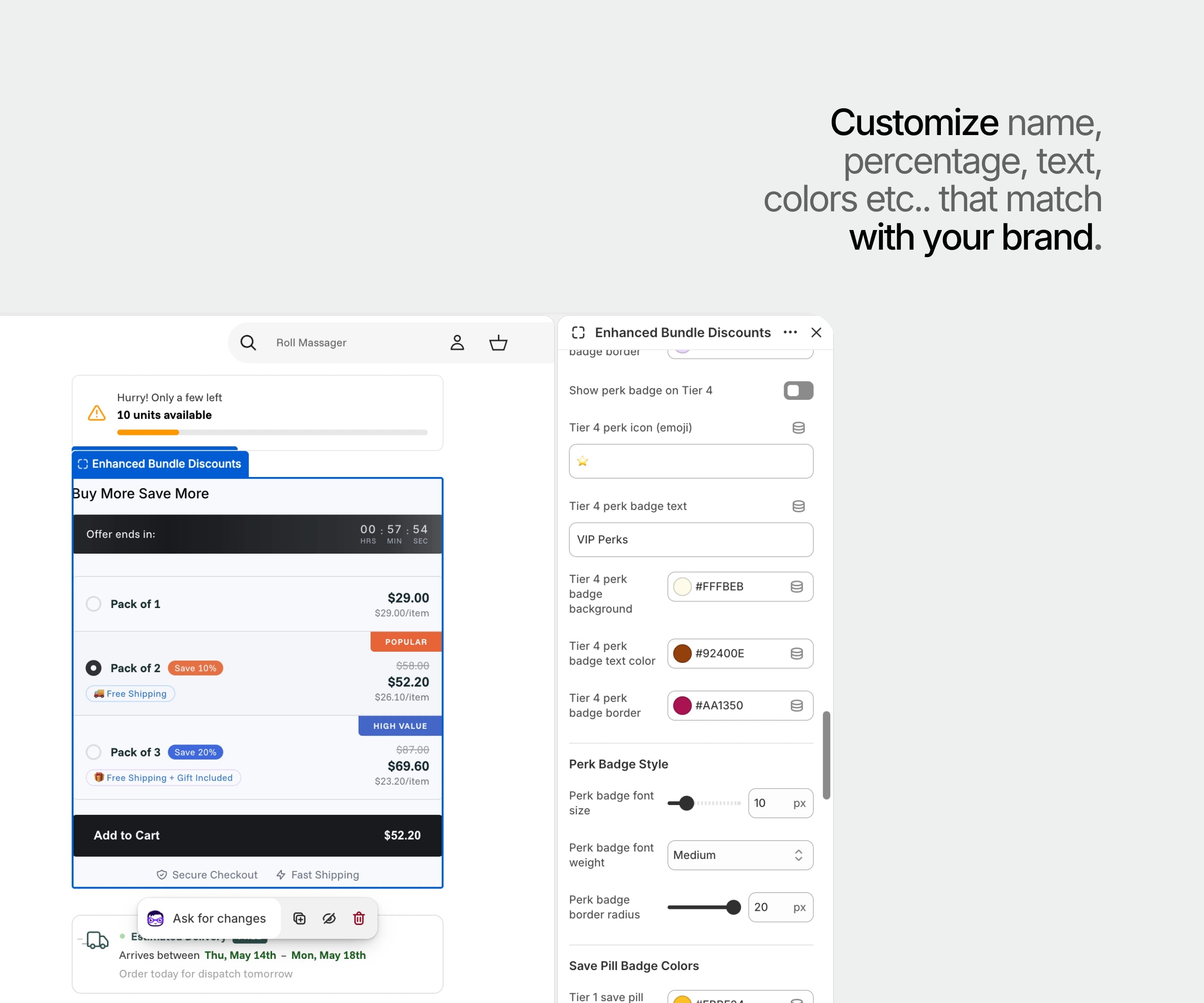The height and width of the screenshot is (1003, 1204).
Task: Toggle Show perk badge on Tier 4
Action: click(798, 391)
